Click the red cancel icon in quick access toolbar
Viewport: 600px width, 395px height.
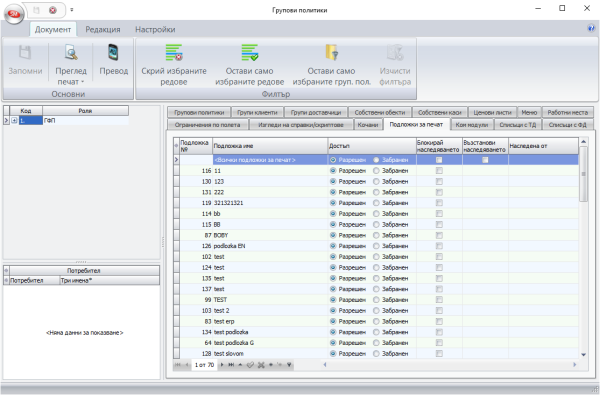pyautogui.click(x=53, y=10)
